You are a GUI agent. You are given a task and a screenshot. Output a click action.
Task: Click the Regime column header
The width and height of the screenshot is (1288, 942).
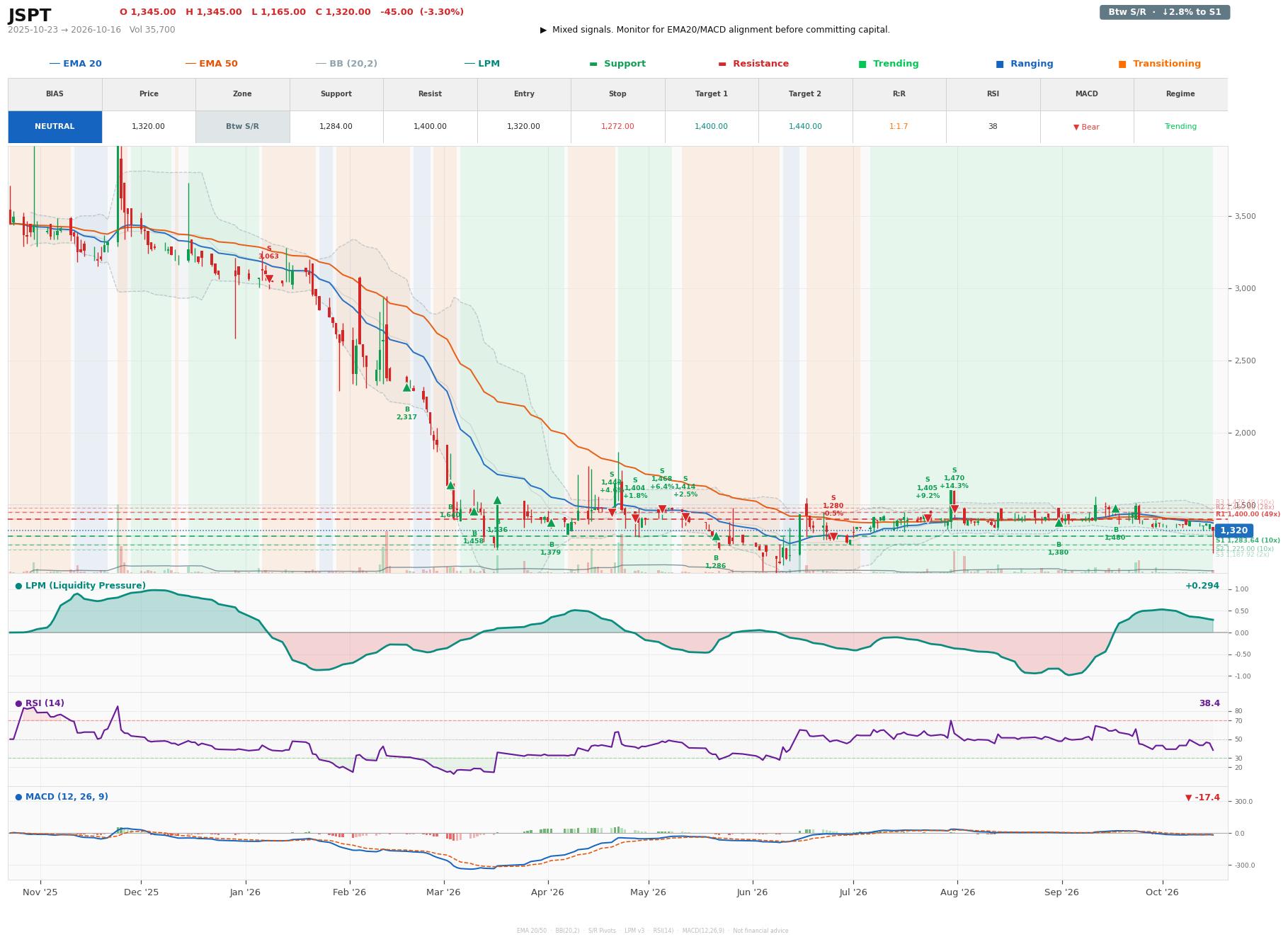(1180, 94)
